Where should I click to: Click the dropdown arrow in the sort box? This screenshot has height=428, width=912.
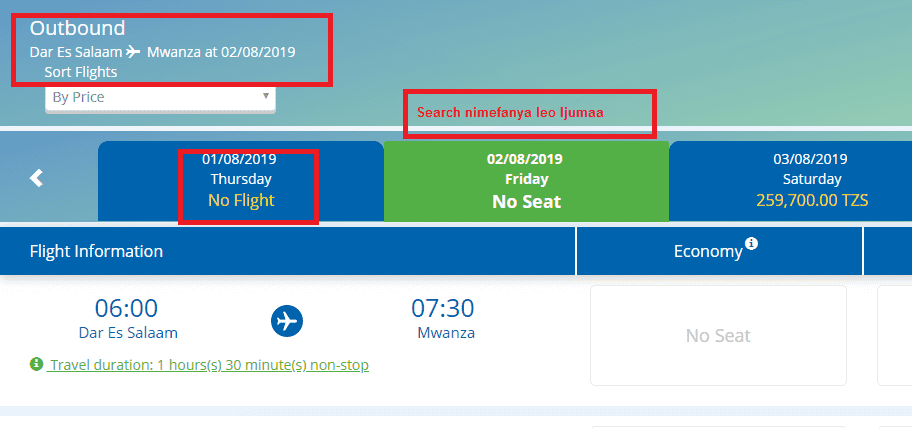(266, 95)
